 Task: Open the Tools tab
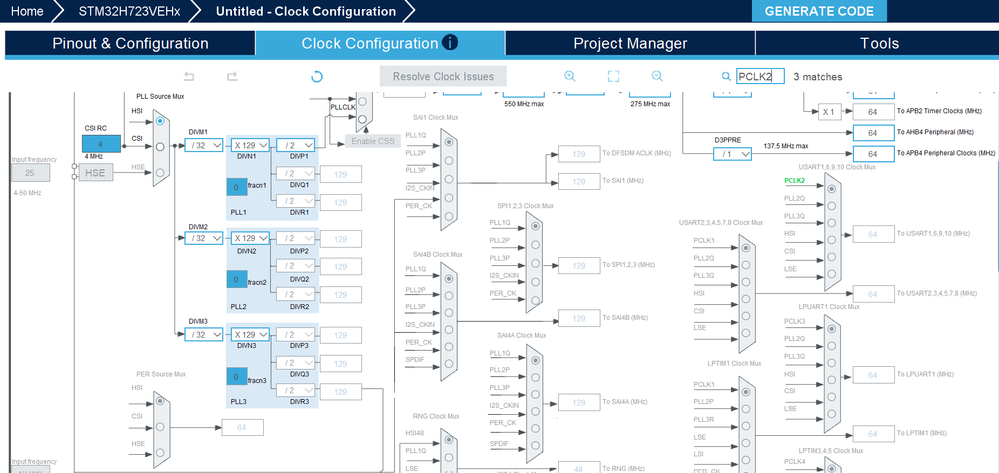pyautogui.click(x=879, y=43)
